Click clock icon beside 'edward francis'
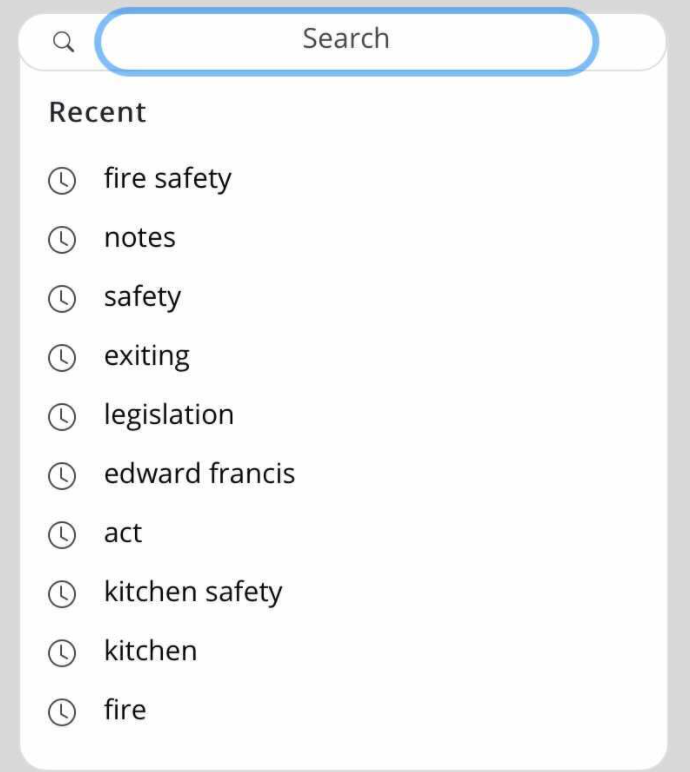Screen dimensions: 690x772 pyautogui.click(x=62, y=476)
